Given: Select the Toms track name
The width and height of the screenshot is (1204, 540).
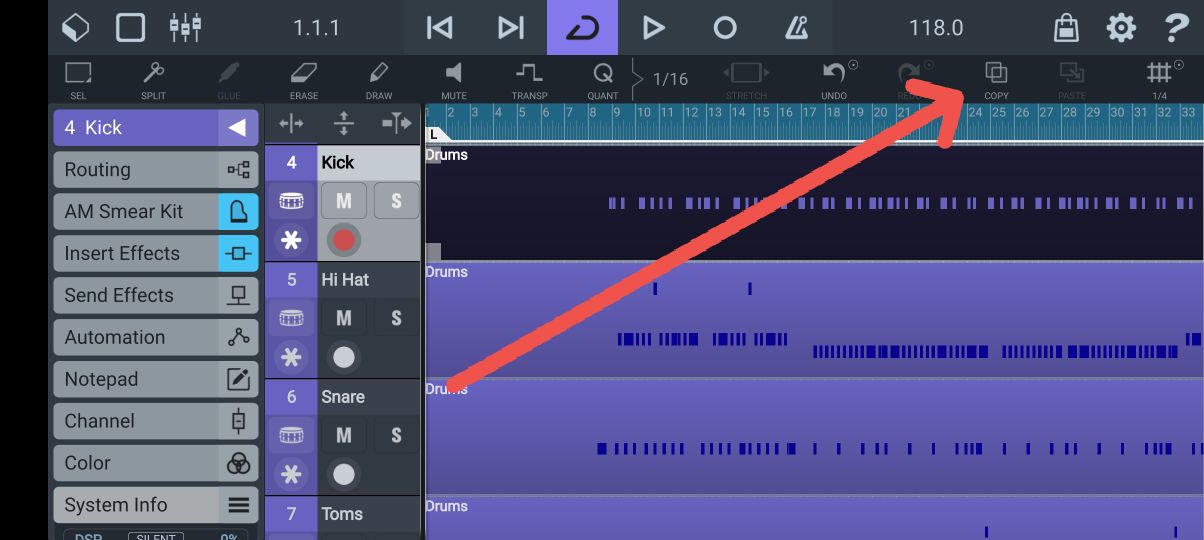Looking at the screenshot, I should (342, 514).
